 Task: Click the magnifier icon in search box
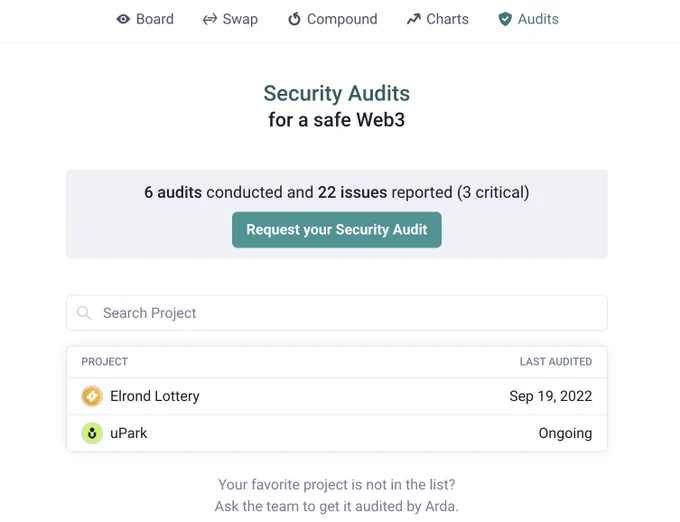click(84, 313)
